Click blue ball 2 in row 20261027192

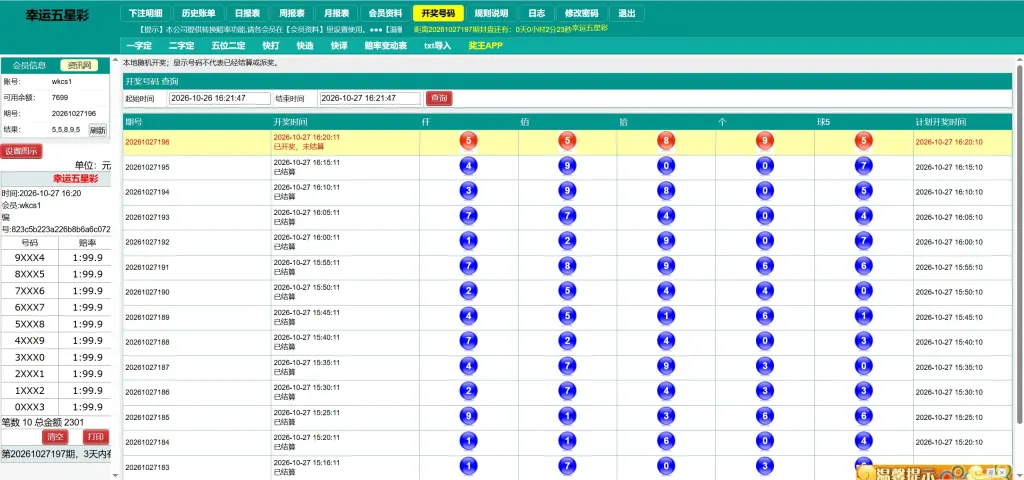tap(568, 240)
